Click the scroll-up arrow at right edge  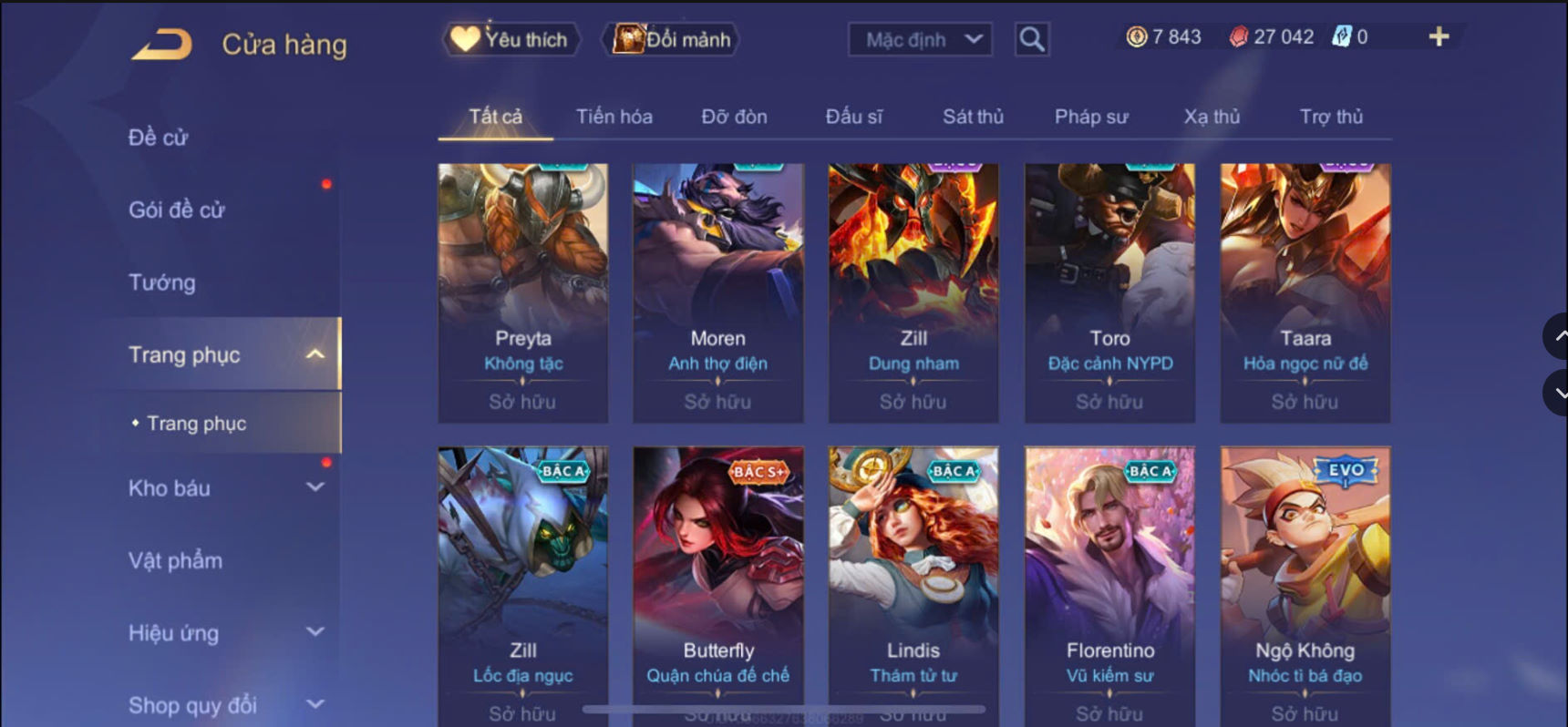tap(1556, 336)
